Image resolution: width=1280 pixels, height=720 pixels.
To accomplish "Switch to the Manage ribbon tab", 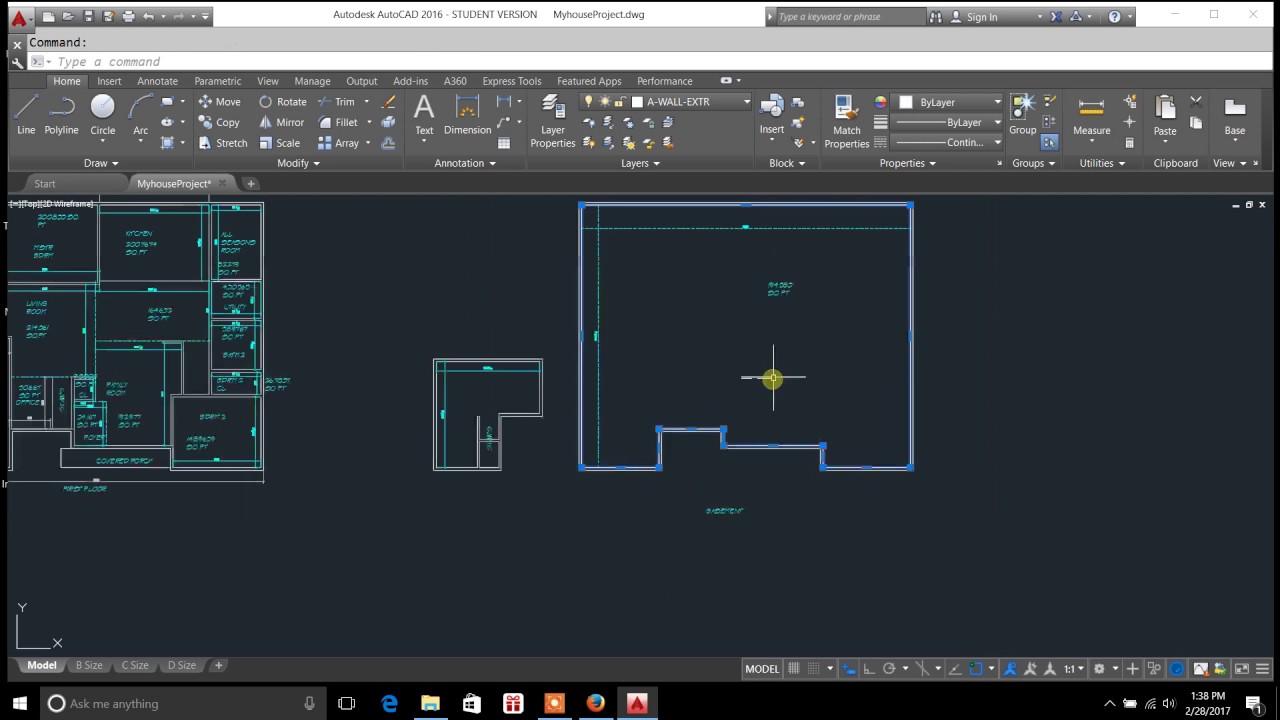I will [x=312, y=81].
